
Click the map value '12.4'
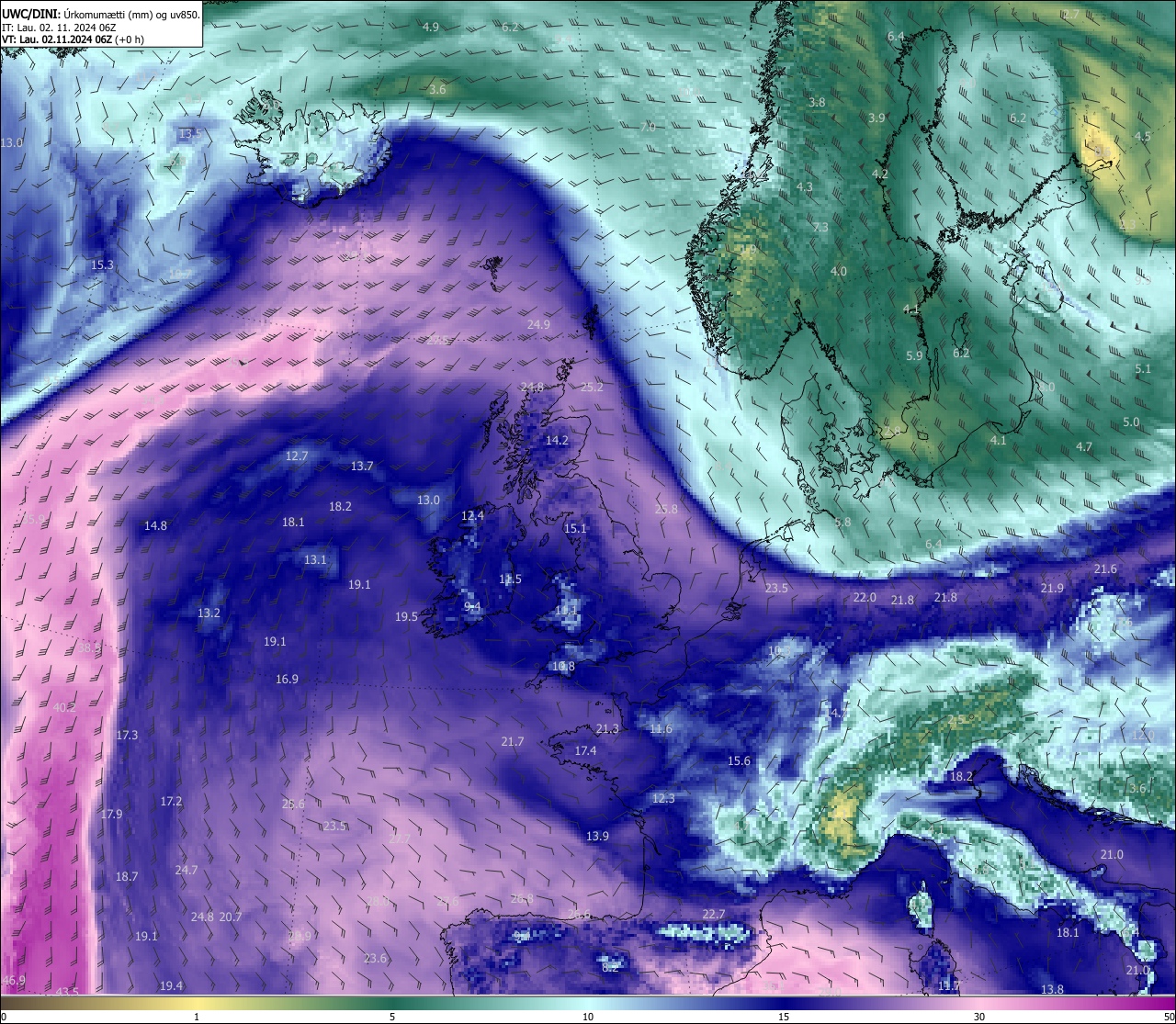coord(472,516)
